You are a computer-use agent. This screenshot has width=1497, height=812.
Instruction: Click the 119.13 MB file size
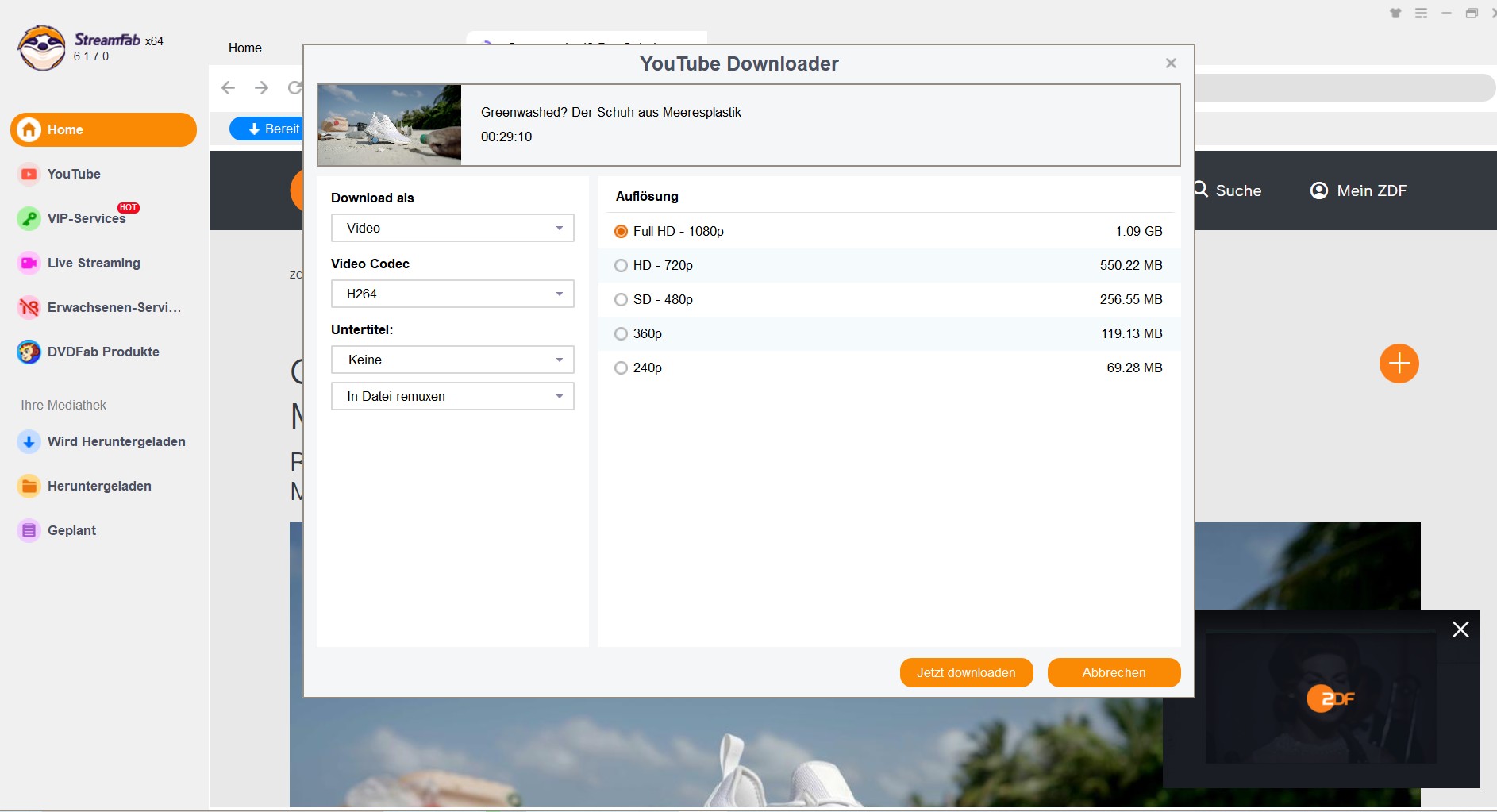[1132, 333]
